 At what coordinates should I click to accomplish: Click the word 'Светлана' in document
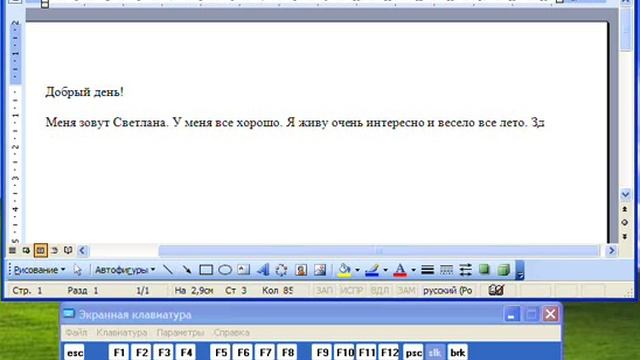(x=140, y=122)
